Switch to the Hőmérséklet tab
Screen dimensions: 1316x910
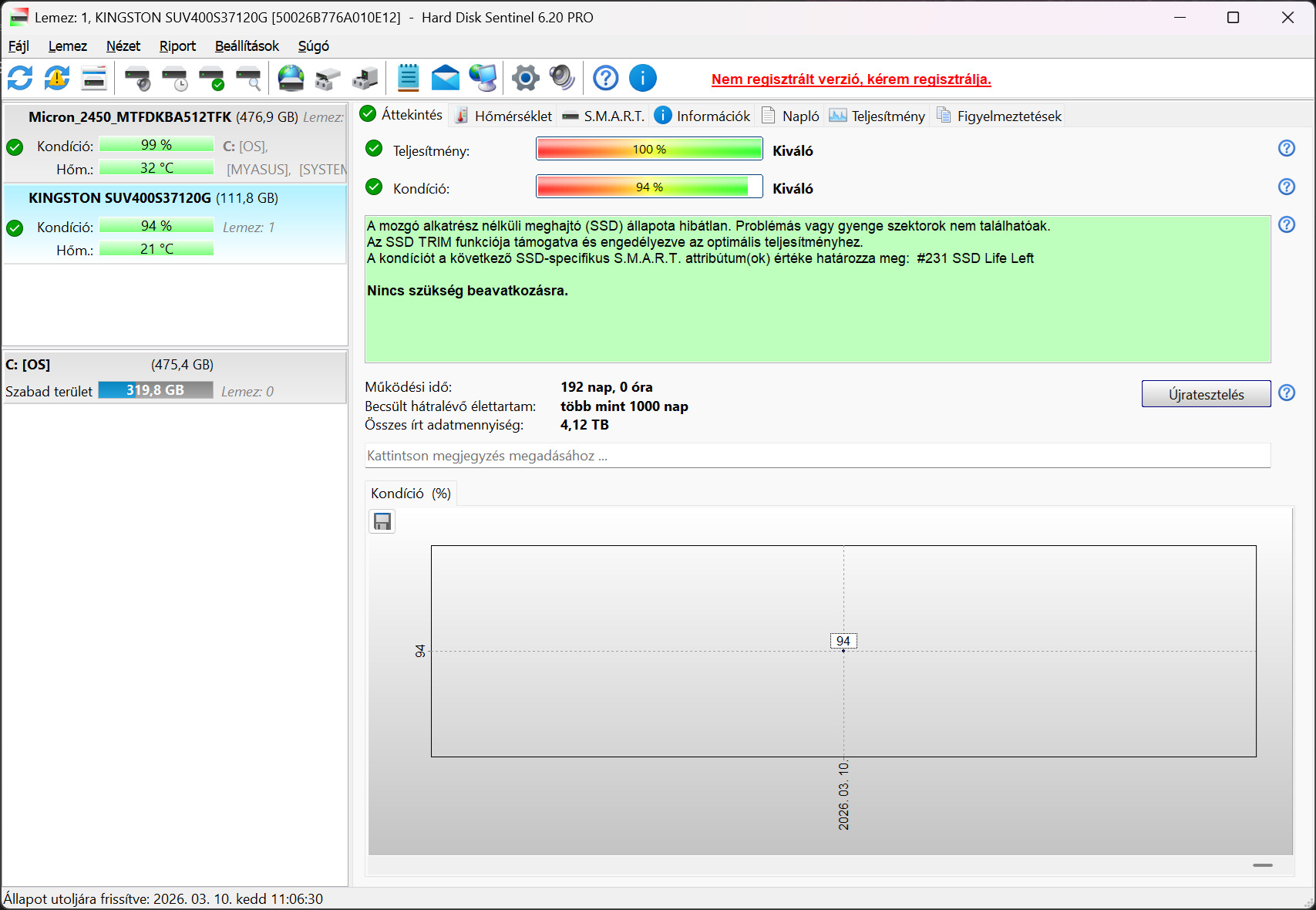[503, 116]
